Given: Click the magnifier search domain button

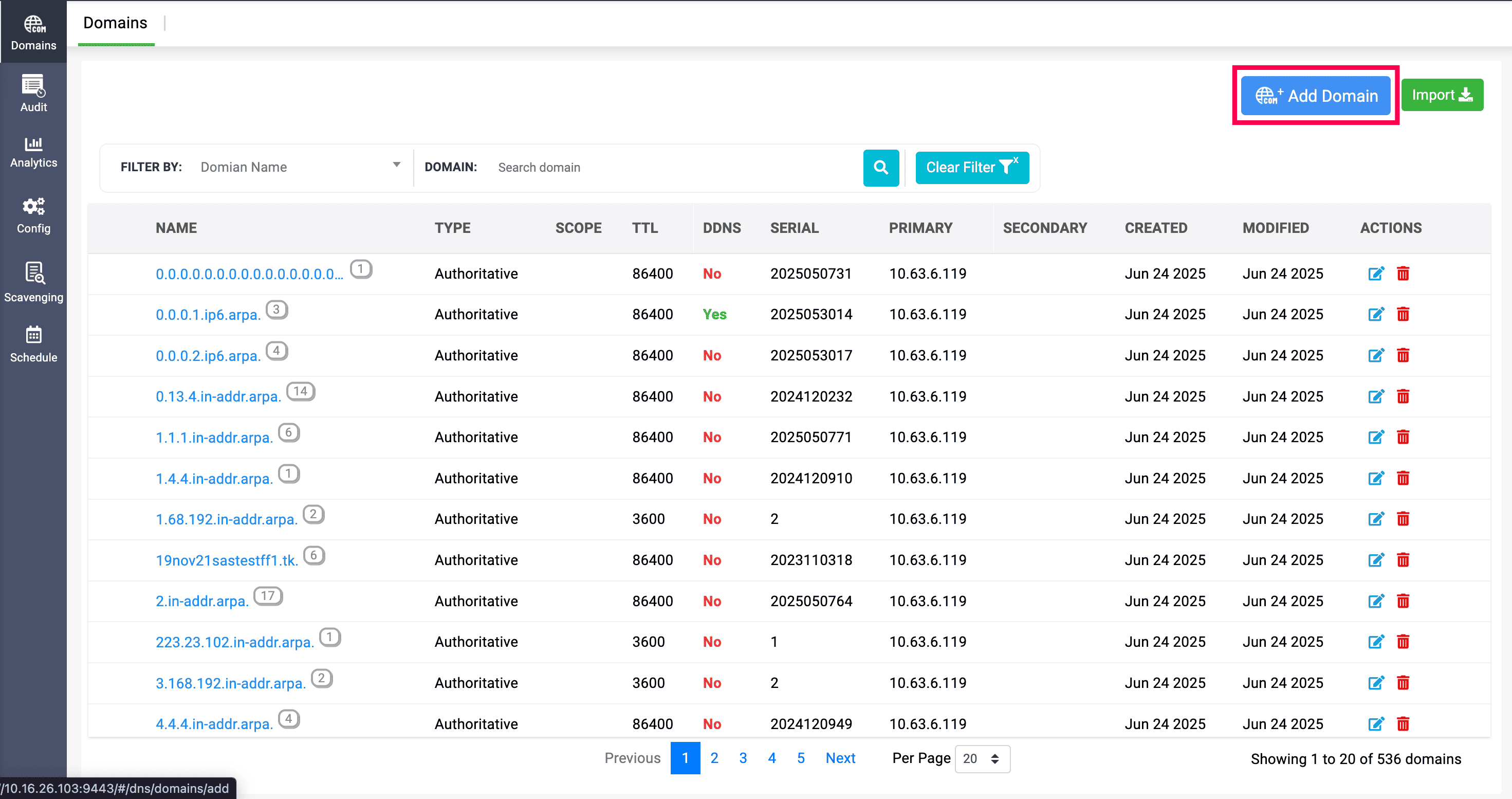Looking at the screenshot, I should tap(880, 167).
